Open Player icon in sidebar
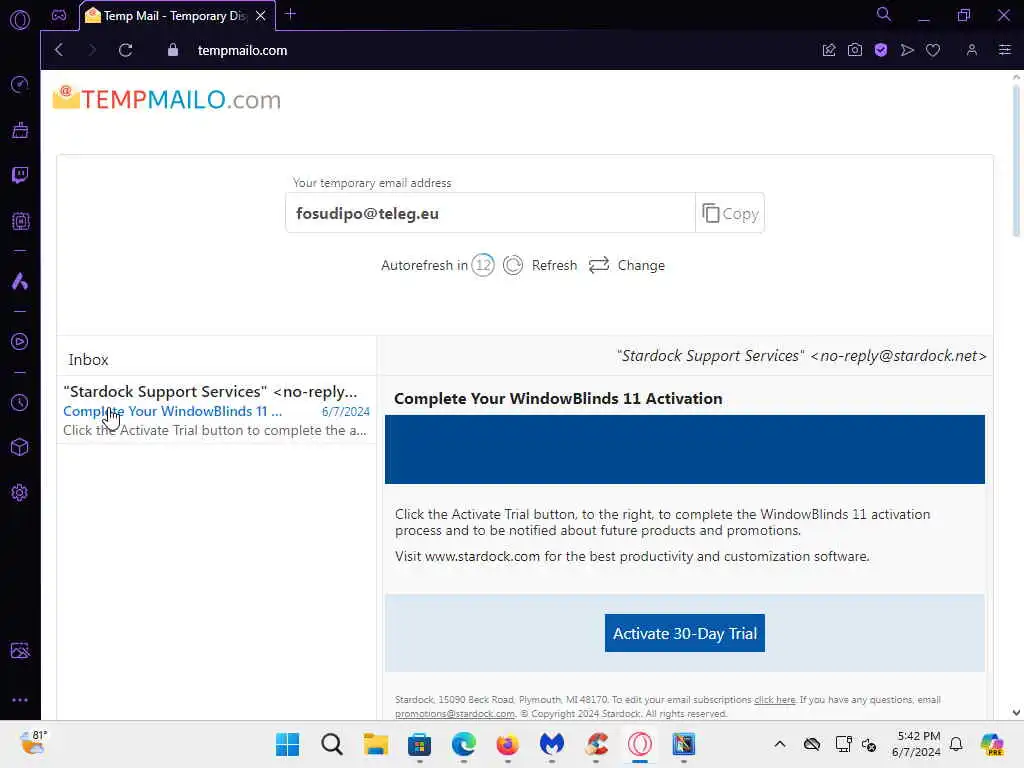This screenshot has height=768, width=1024. tap(20, 342)
